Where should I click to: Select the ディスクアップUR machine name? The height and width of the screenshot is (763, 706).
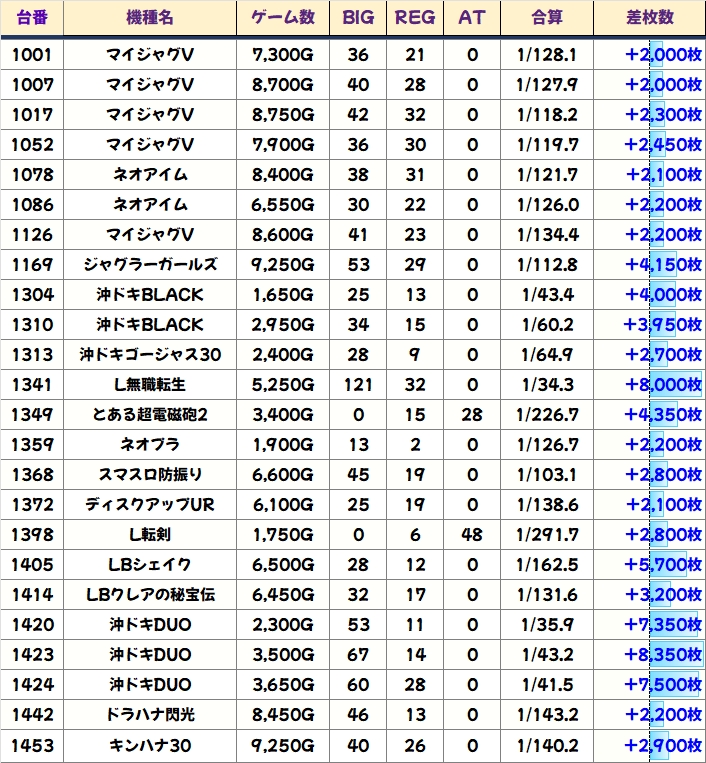click(x=149, y=505)
